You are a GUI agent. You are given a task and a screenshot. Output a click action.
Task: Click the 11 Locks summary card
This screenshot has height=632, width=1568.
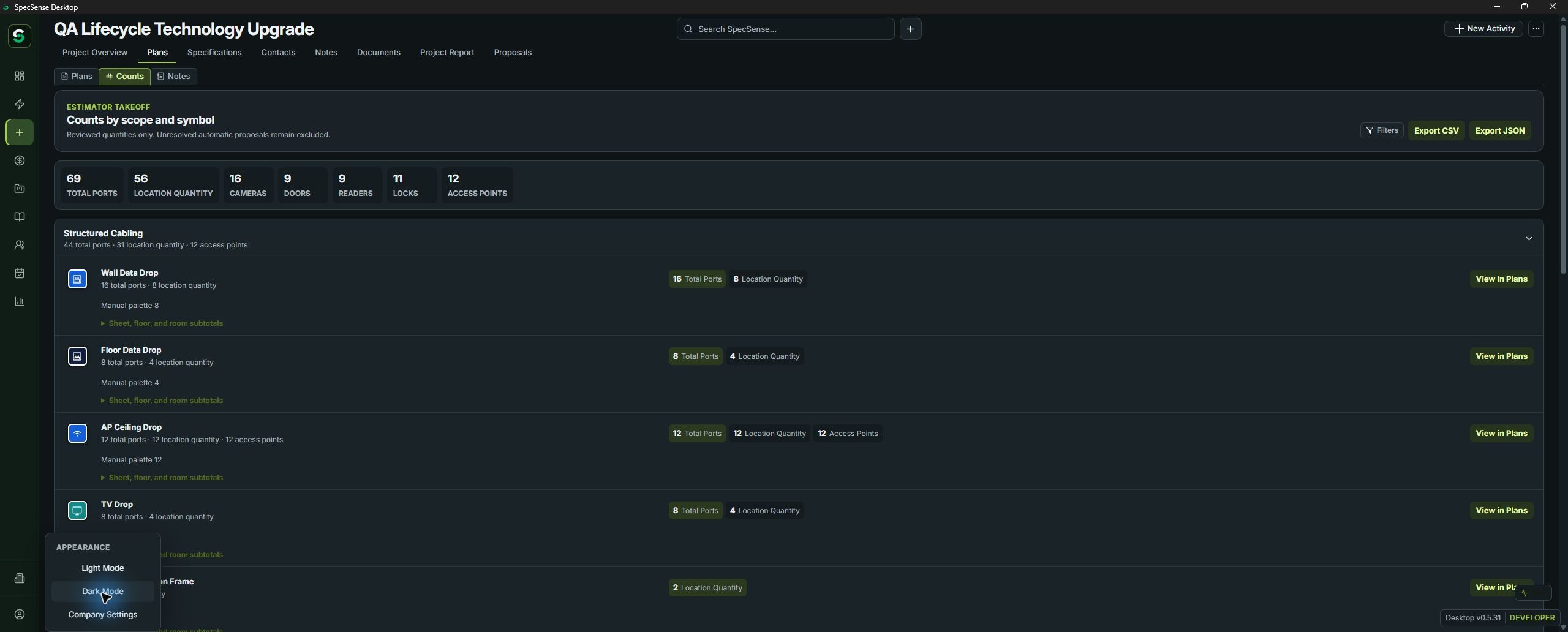coord(412,185)
